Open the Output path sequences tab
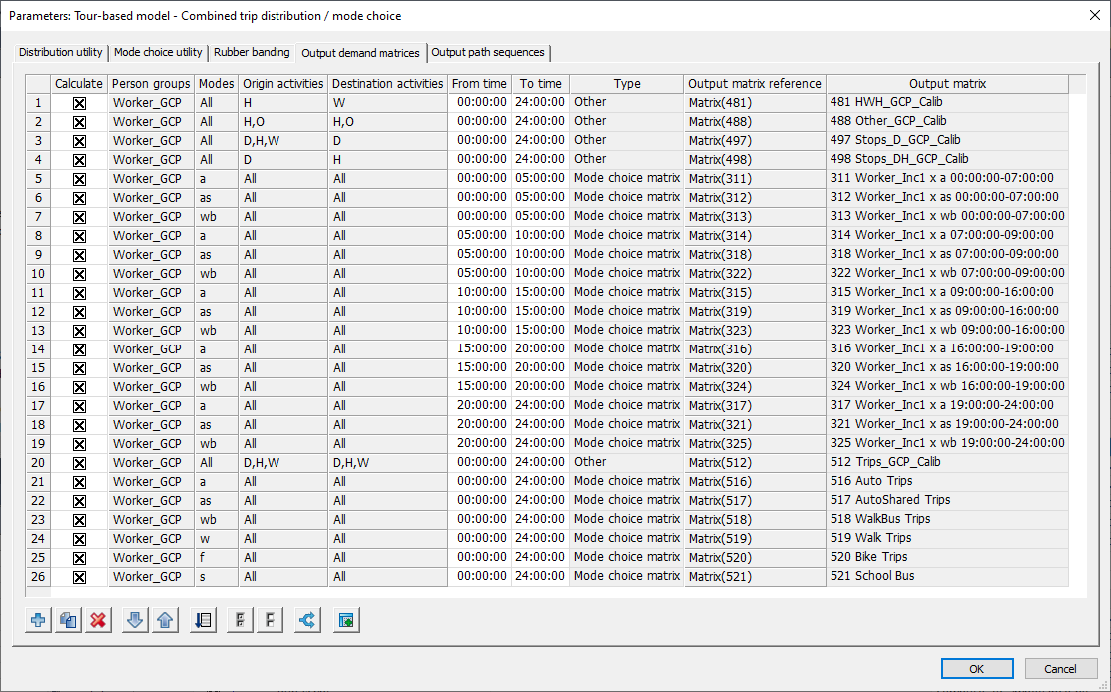This screenshot has height=692, width=1111. click(x=488, y=52)
